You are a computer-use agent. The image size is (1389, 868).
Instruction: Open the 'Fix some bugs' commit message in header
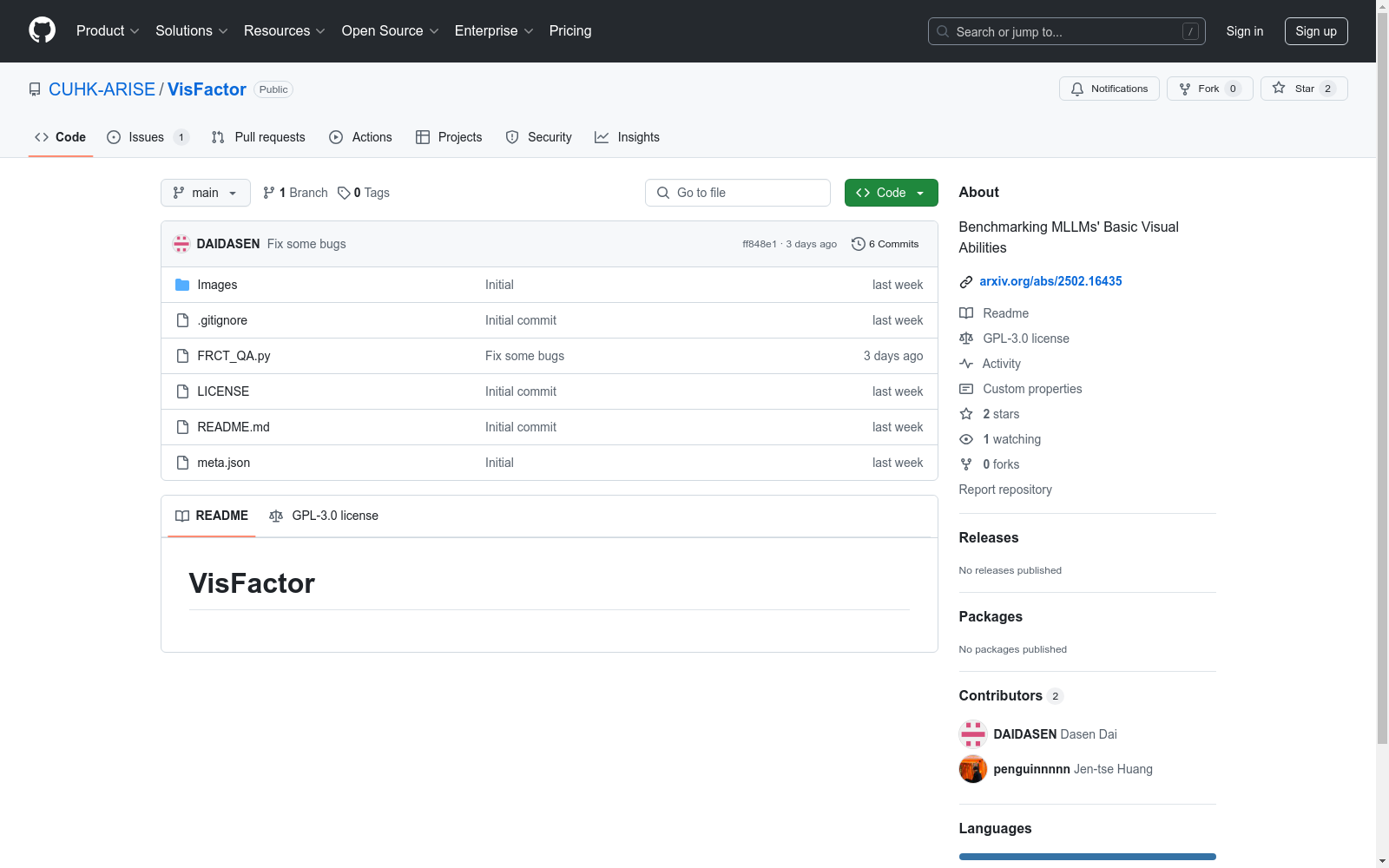coord(306,244)
